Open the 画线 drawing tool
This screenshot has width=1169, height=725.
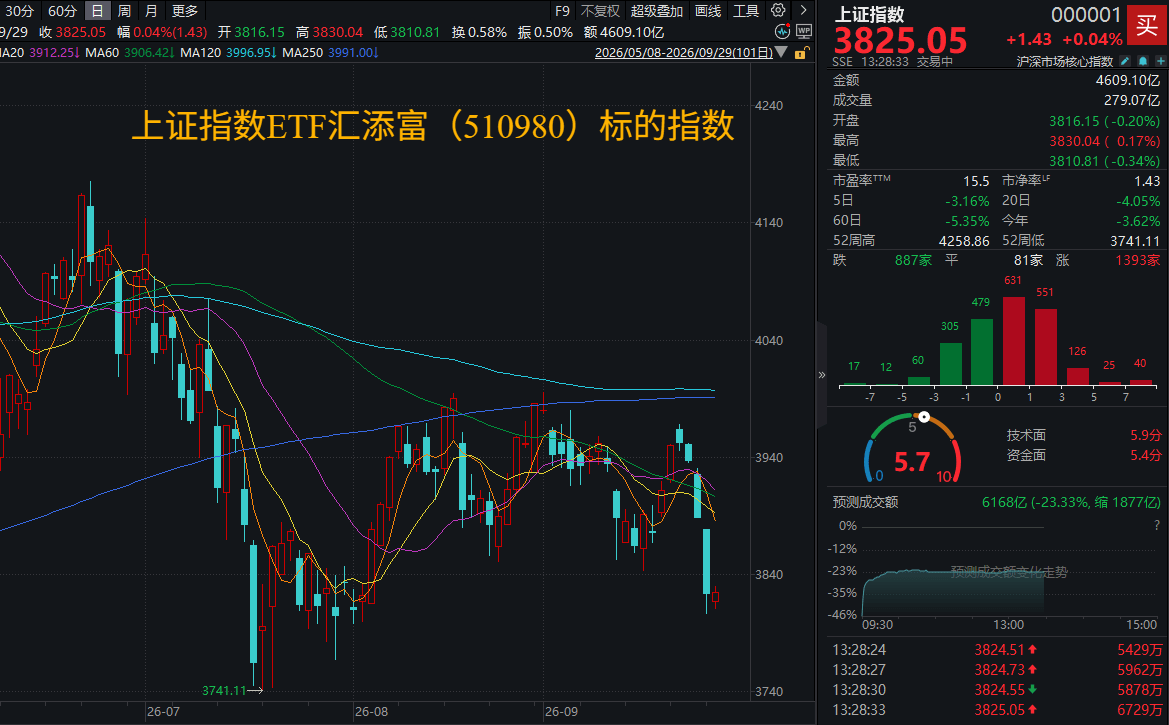click(708, 10)
